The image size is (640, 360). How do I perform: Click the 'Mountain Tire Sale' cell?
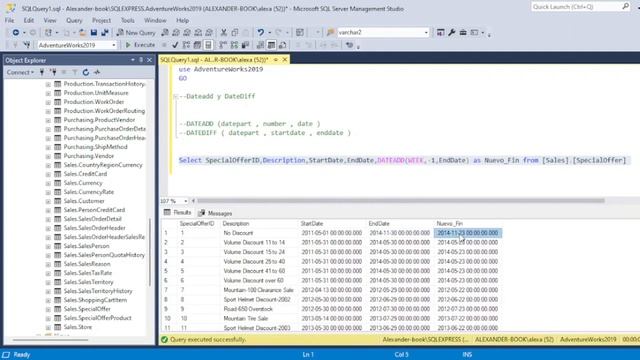click(x=246, y=318)
